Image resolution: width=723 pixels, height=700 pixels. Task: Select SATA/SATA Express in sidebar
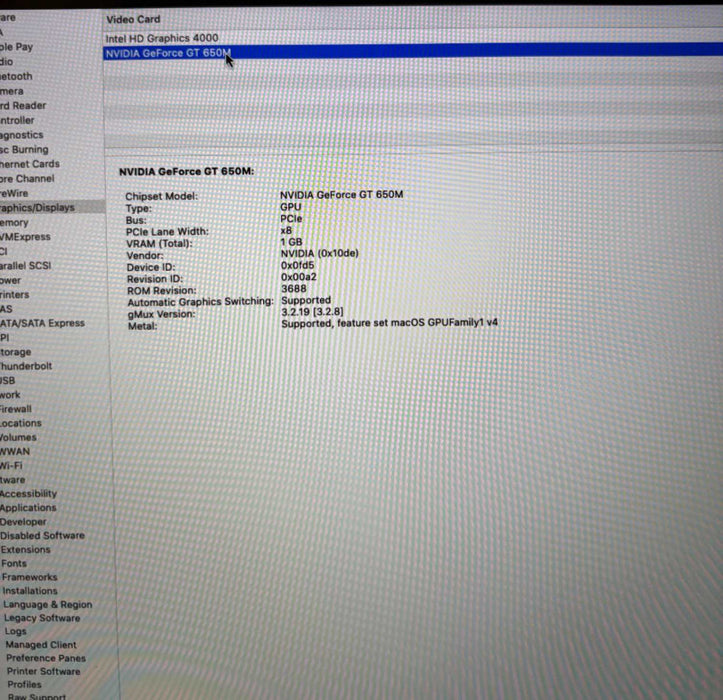tap(42, 323)
